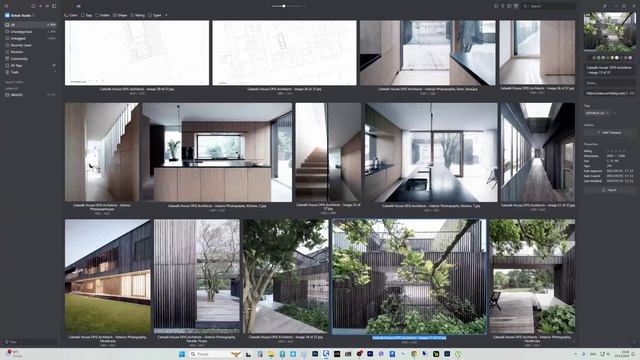Open File Explorer from the taskbar
Viewport: 640px width, 360px height.
coord(271,354)
